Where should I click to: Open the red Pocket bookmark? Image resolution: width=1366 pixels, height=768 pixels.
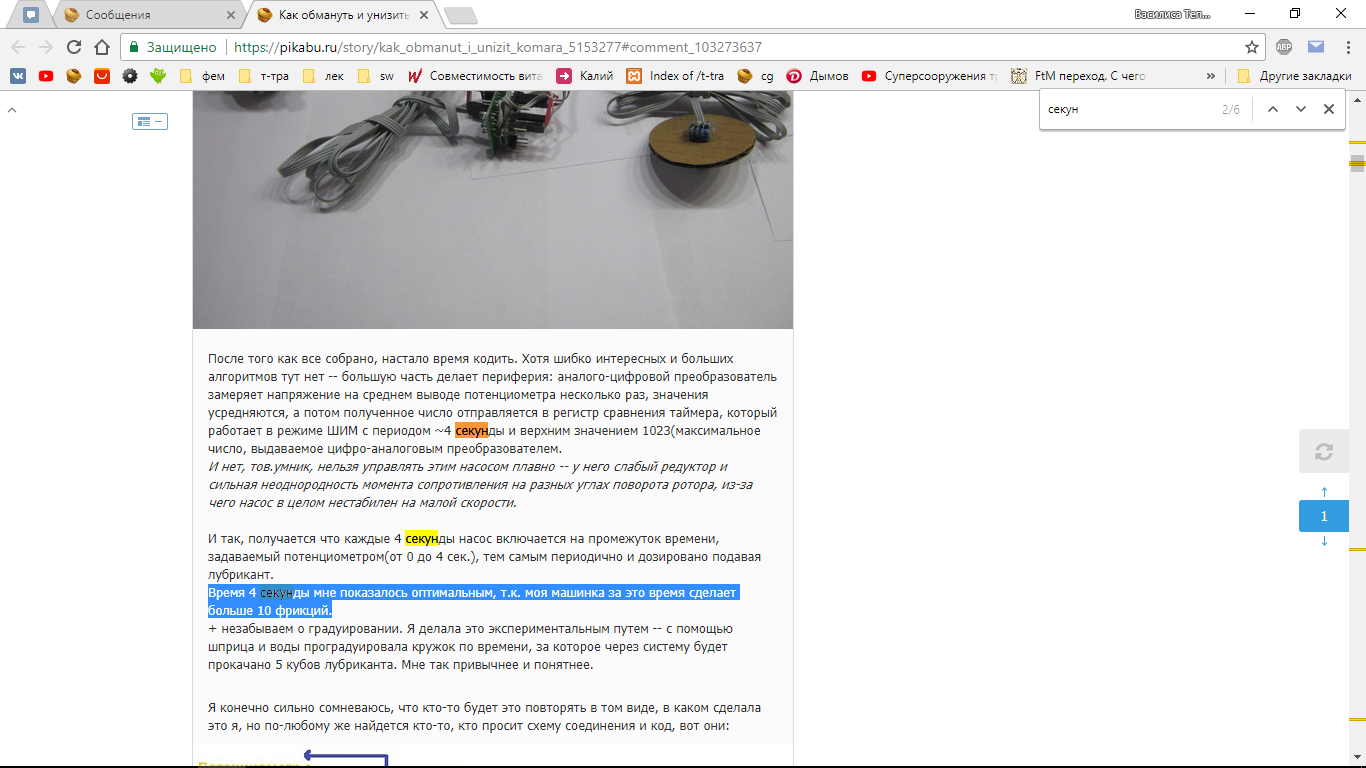point(102,76)
